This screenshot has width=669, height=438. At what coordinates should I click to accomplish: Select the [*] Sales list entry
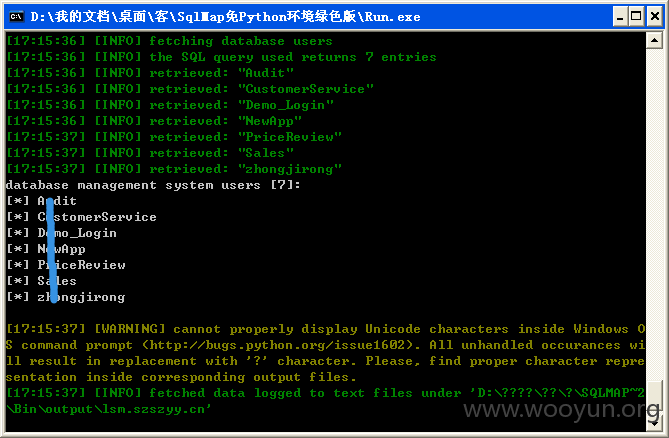pos(41,281)
